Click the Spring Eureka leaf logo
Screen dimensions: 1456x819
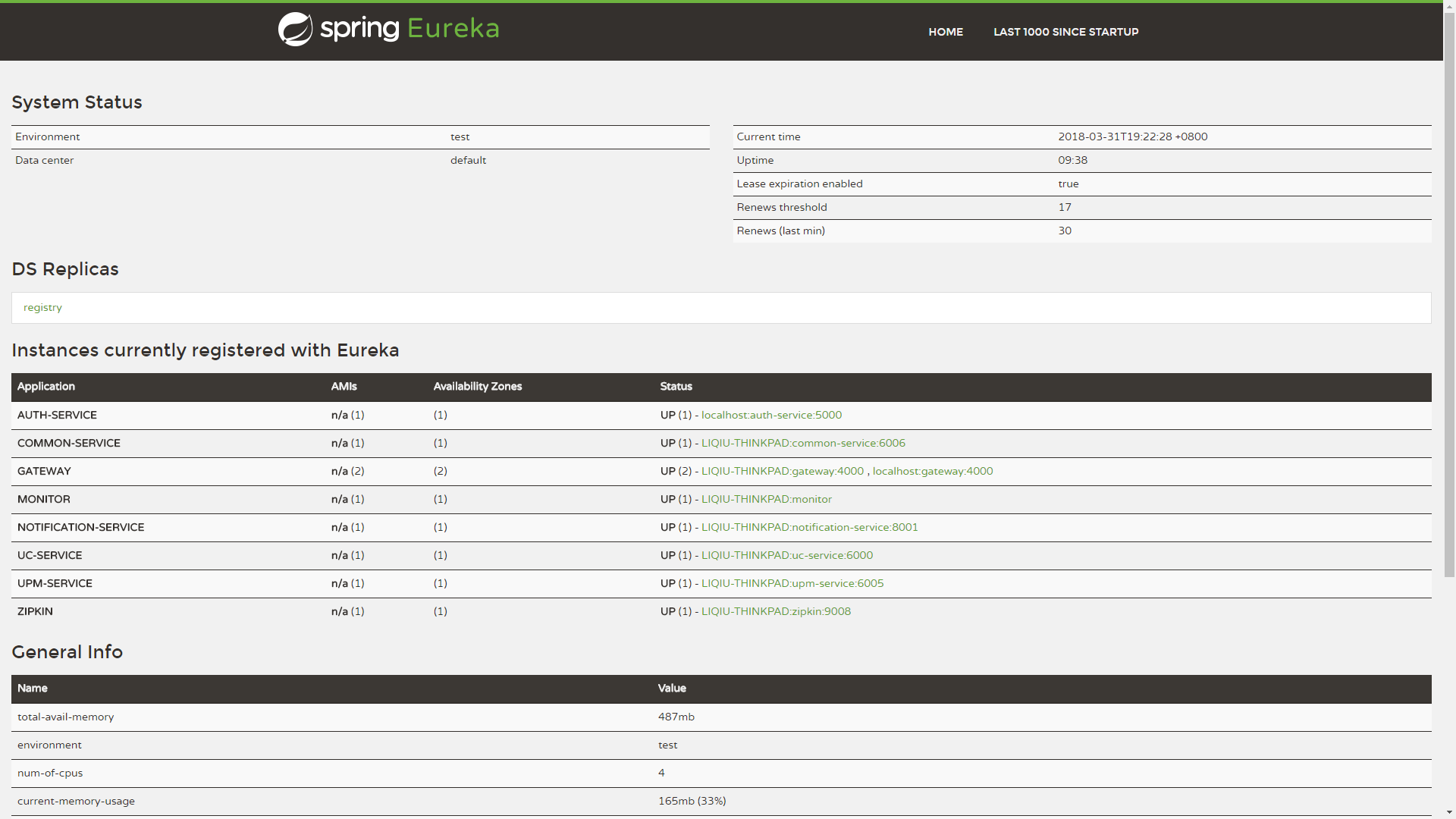pos(295,30)
